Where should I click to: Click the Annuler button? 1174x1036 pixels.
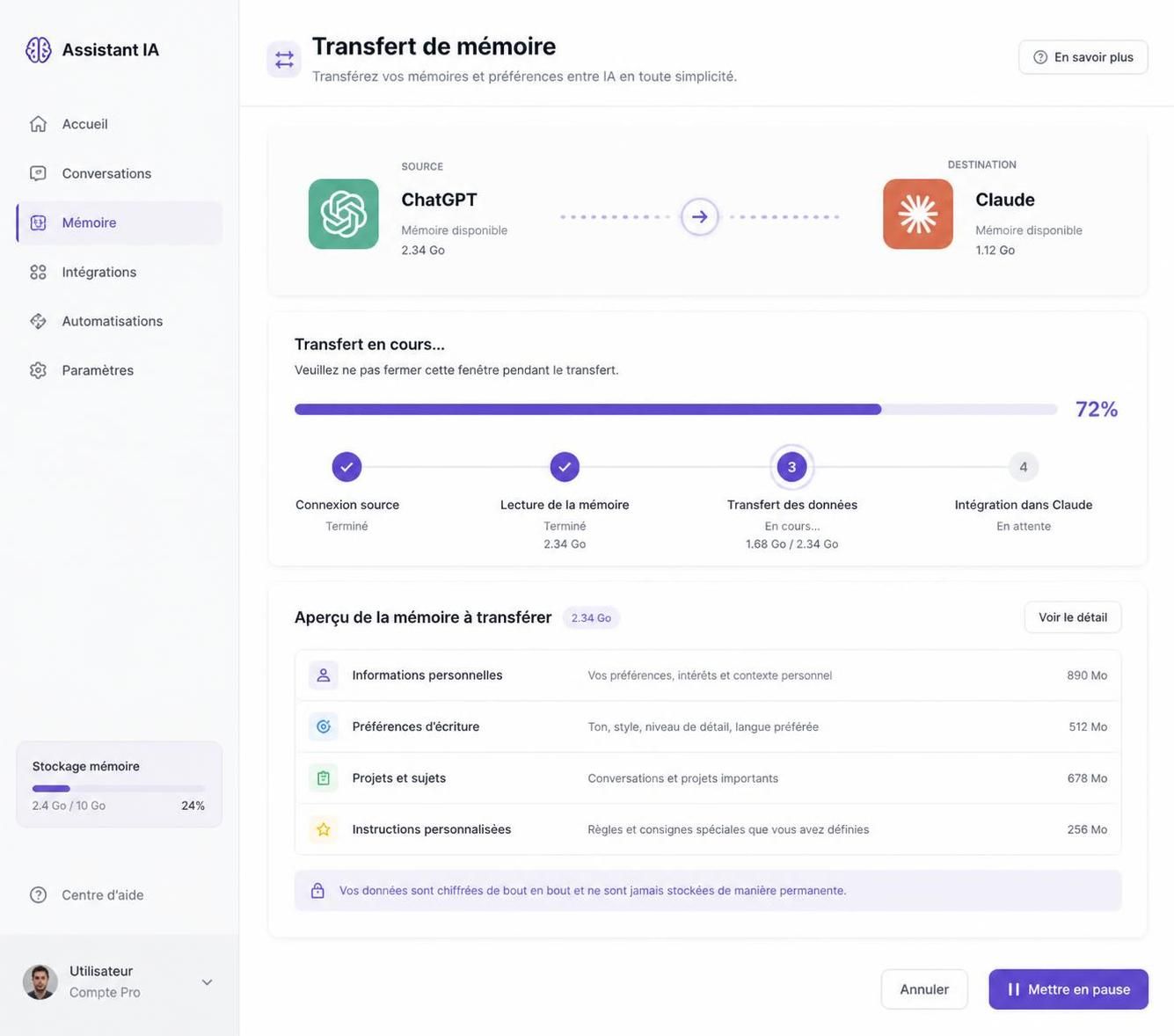pyautogui.click(x=924, y=989)
